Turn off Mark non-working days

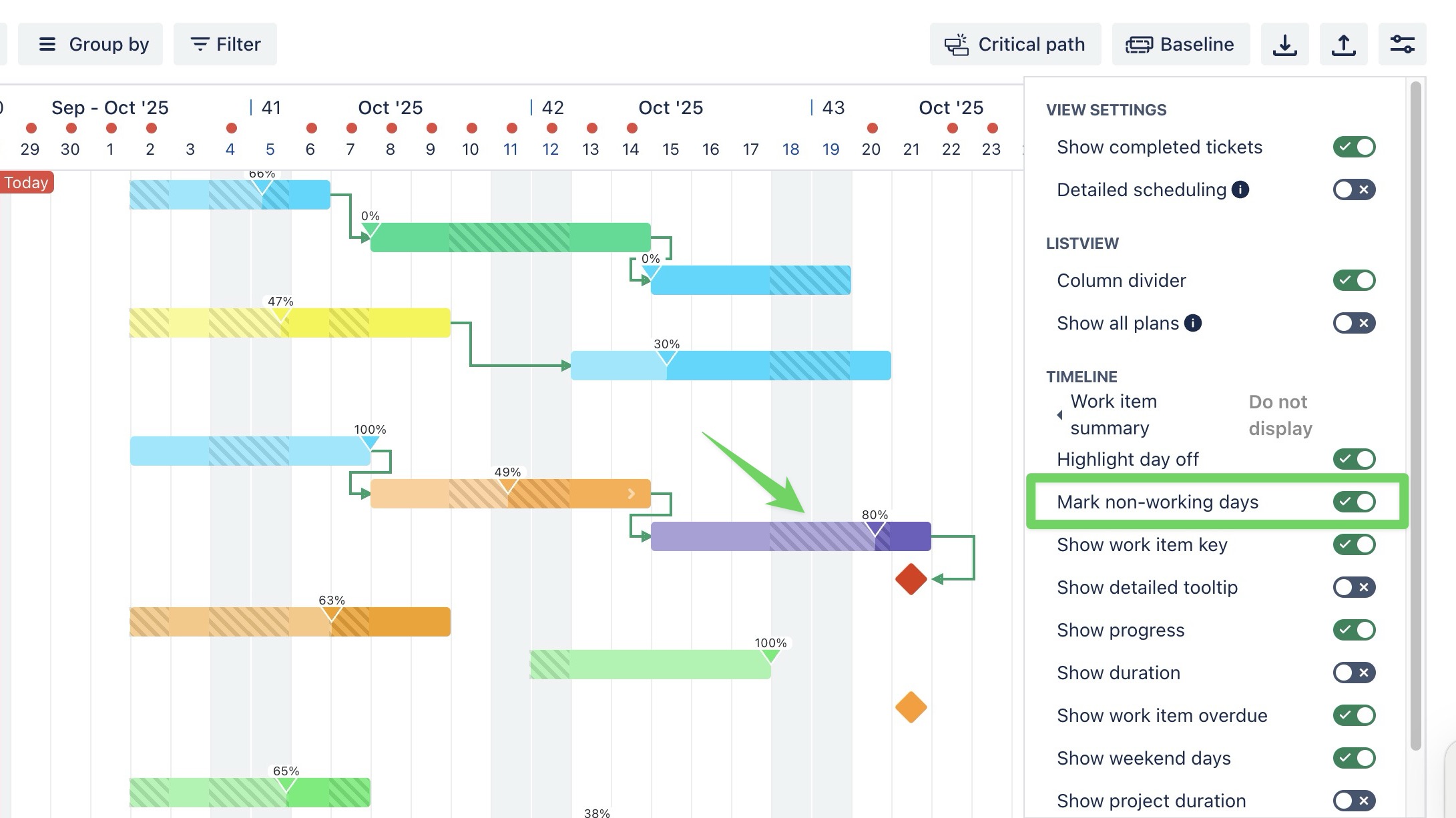point(1354,502)
